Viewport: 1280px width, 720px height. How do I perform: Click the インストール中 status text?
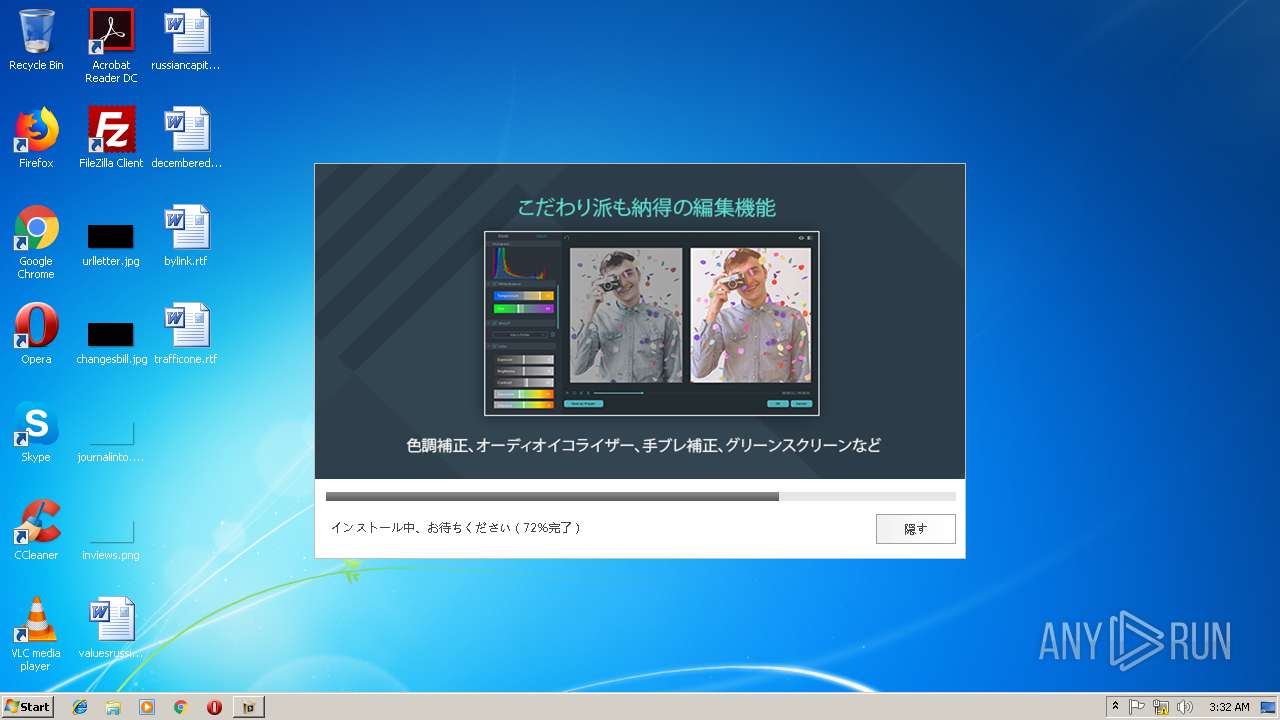coord(455,527)
